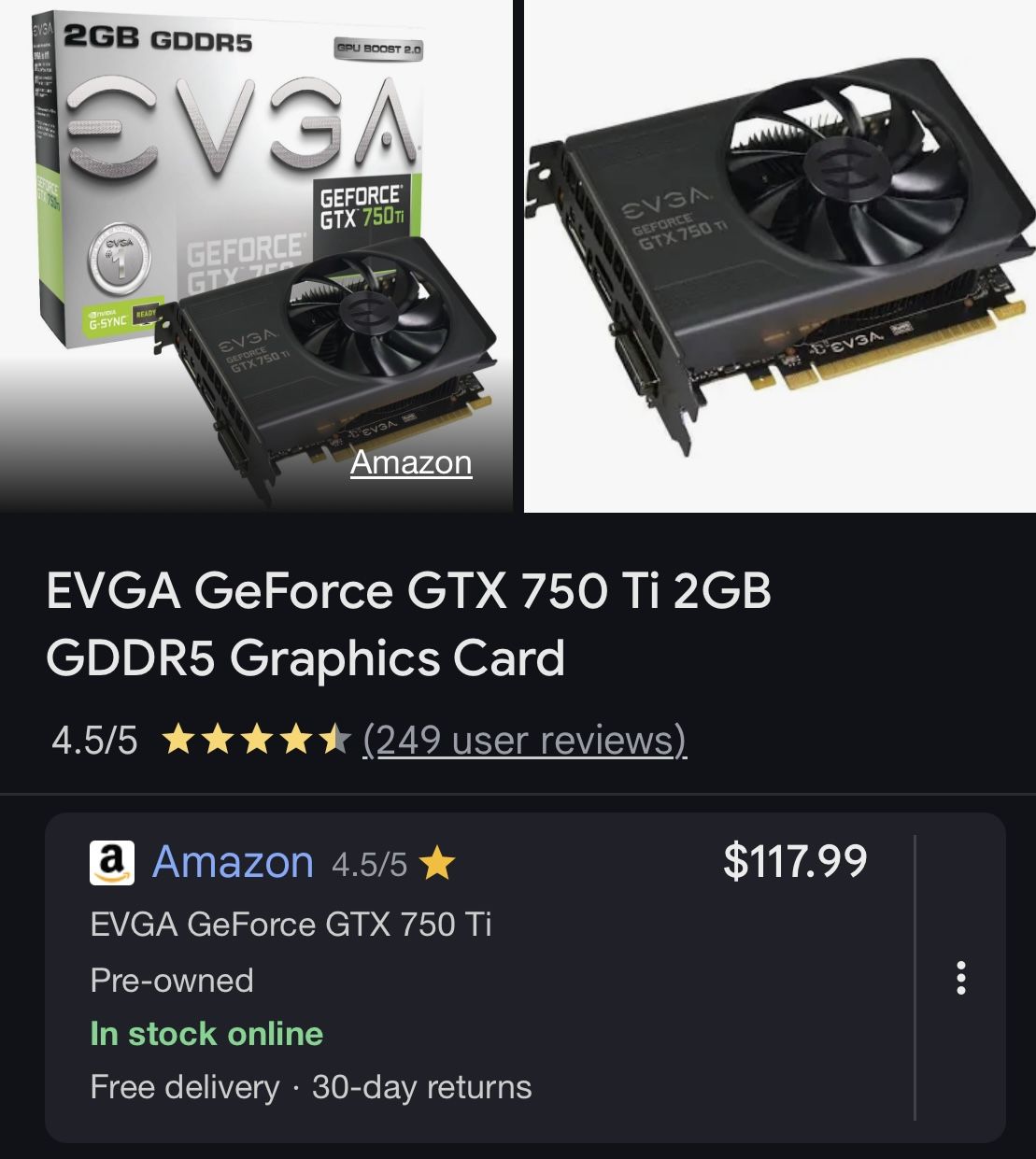Click the Amazon seller 4.5/5 rating
The height and width of the screenshot is (1159, 1036).
point(369,865)
